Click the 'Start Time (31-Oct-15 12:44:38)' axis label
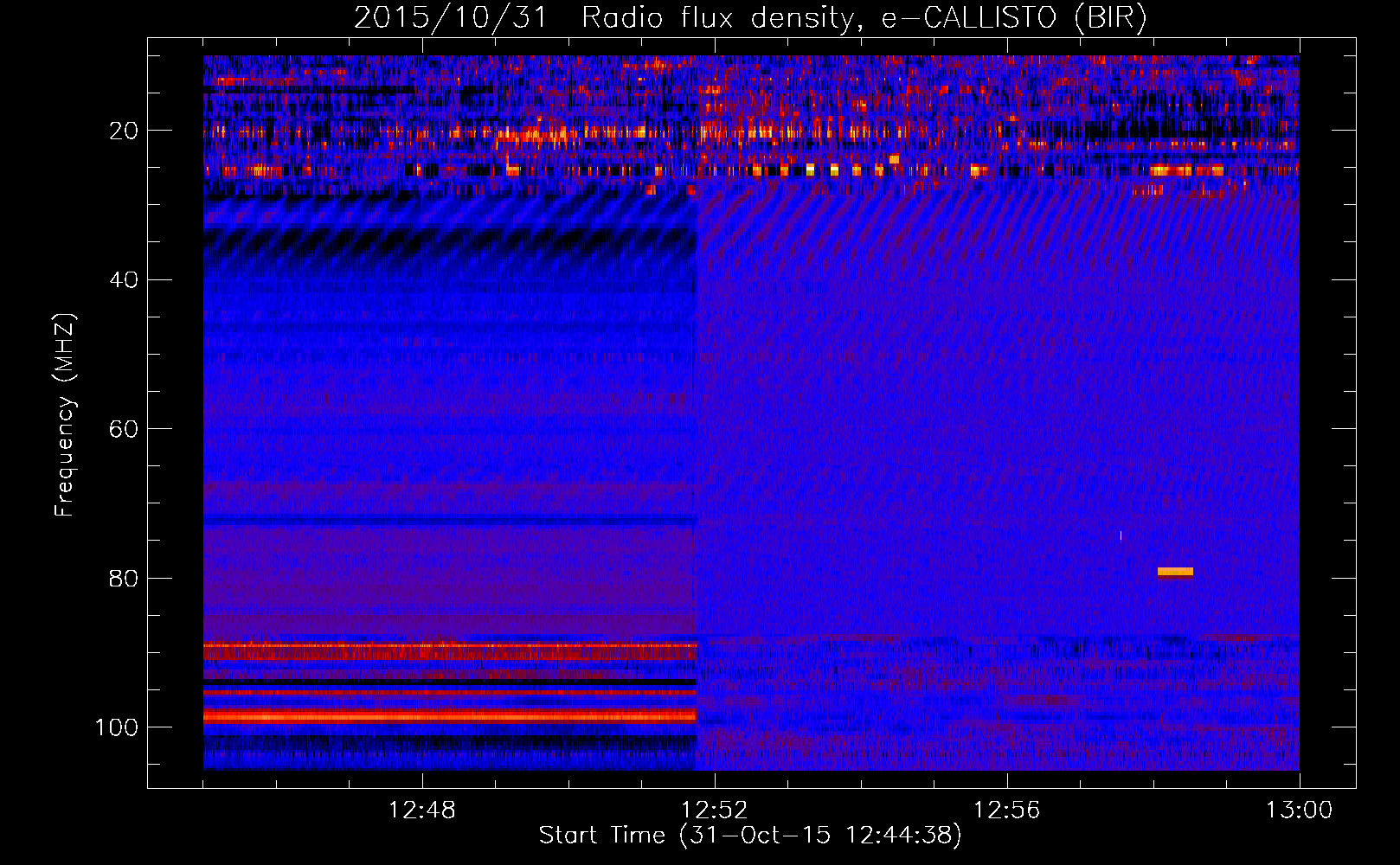Image resolution: width=1400 pixels, height=865 pixels. [x=750, y=836]
